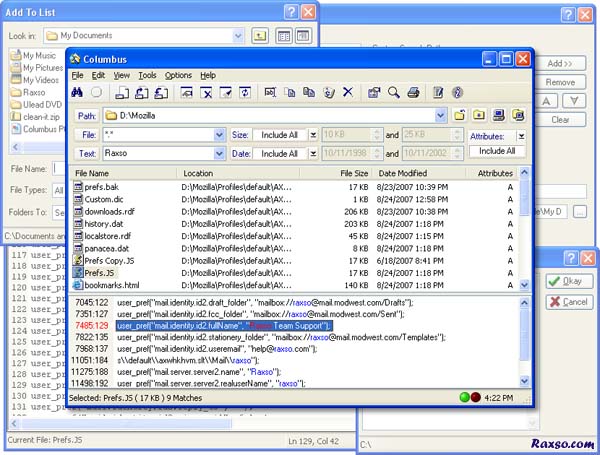Click the Cancel button with red X

coord(569,302)
